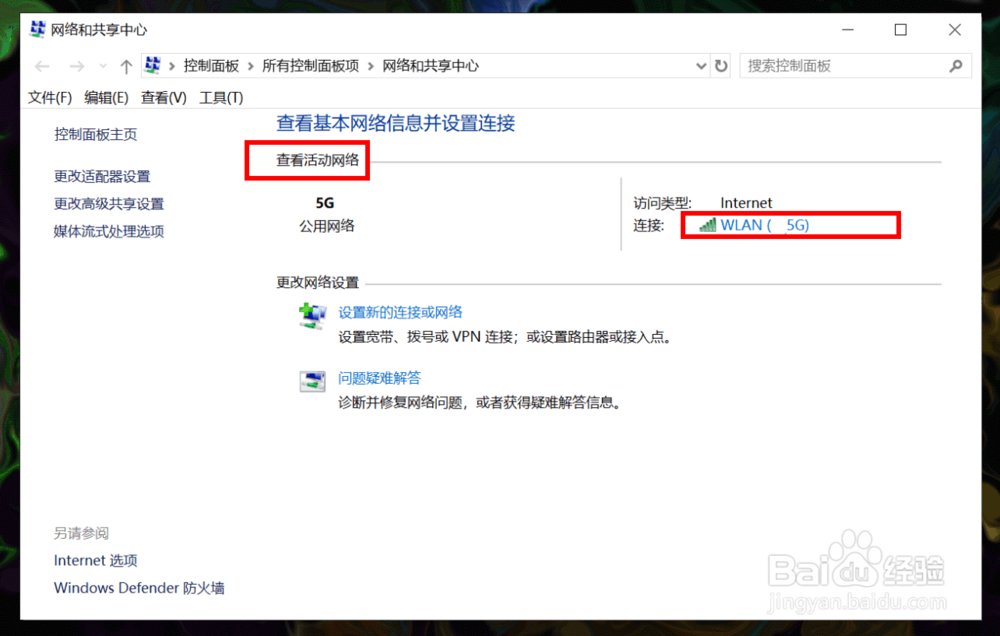Click the network icon in the title bar
Image resolution: width=1000 pixels, height=636 pixels.
point(37,29)
